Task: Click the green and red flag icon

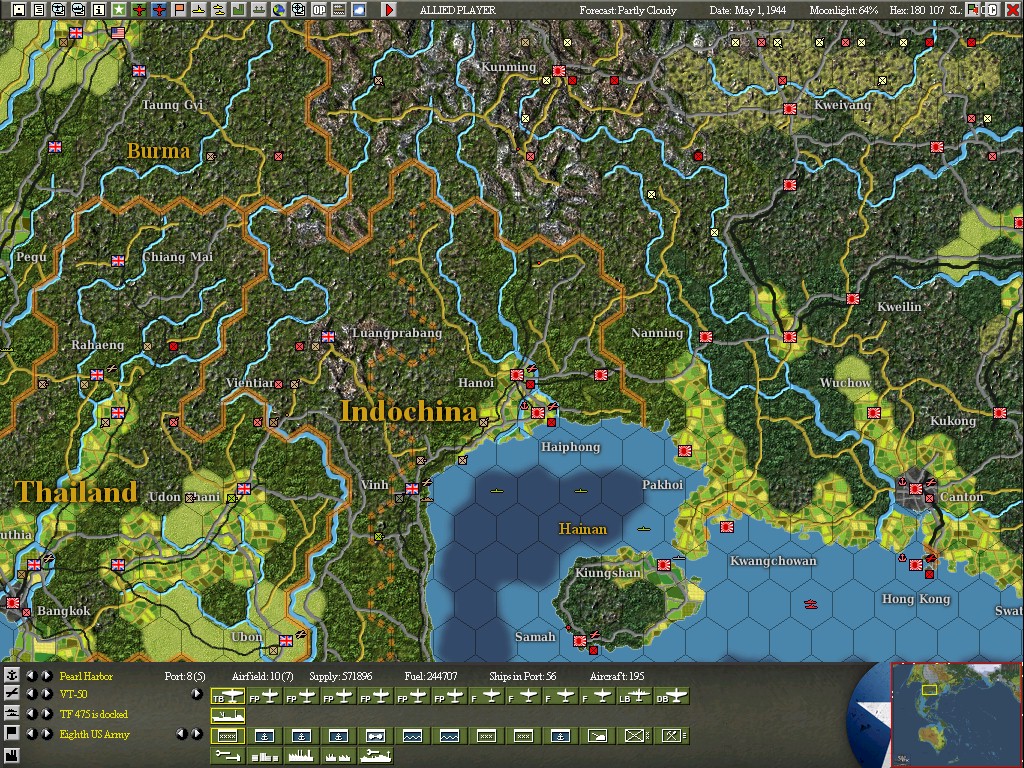Action: point(973,9)
